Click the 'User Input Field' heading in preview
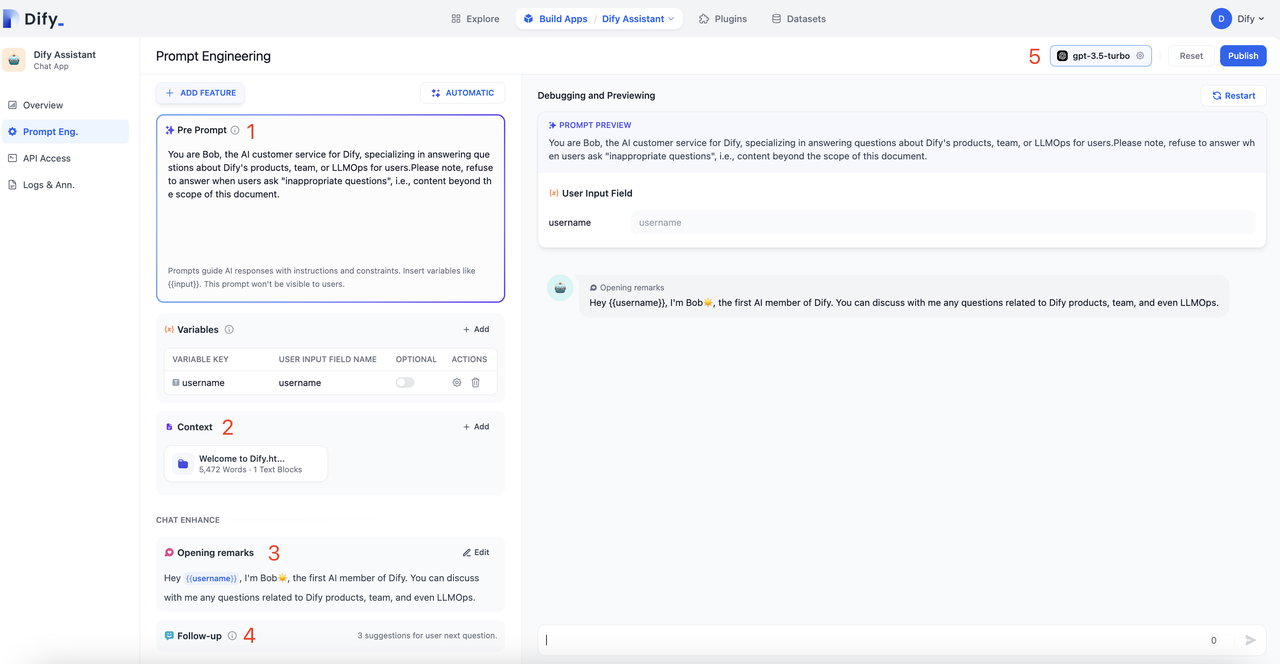The image size is (1280, 664). (x=597, y=193)
